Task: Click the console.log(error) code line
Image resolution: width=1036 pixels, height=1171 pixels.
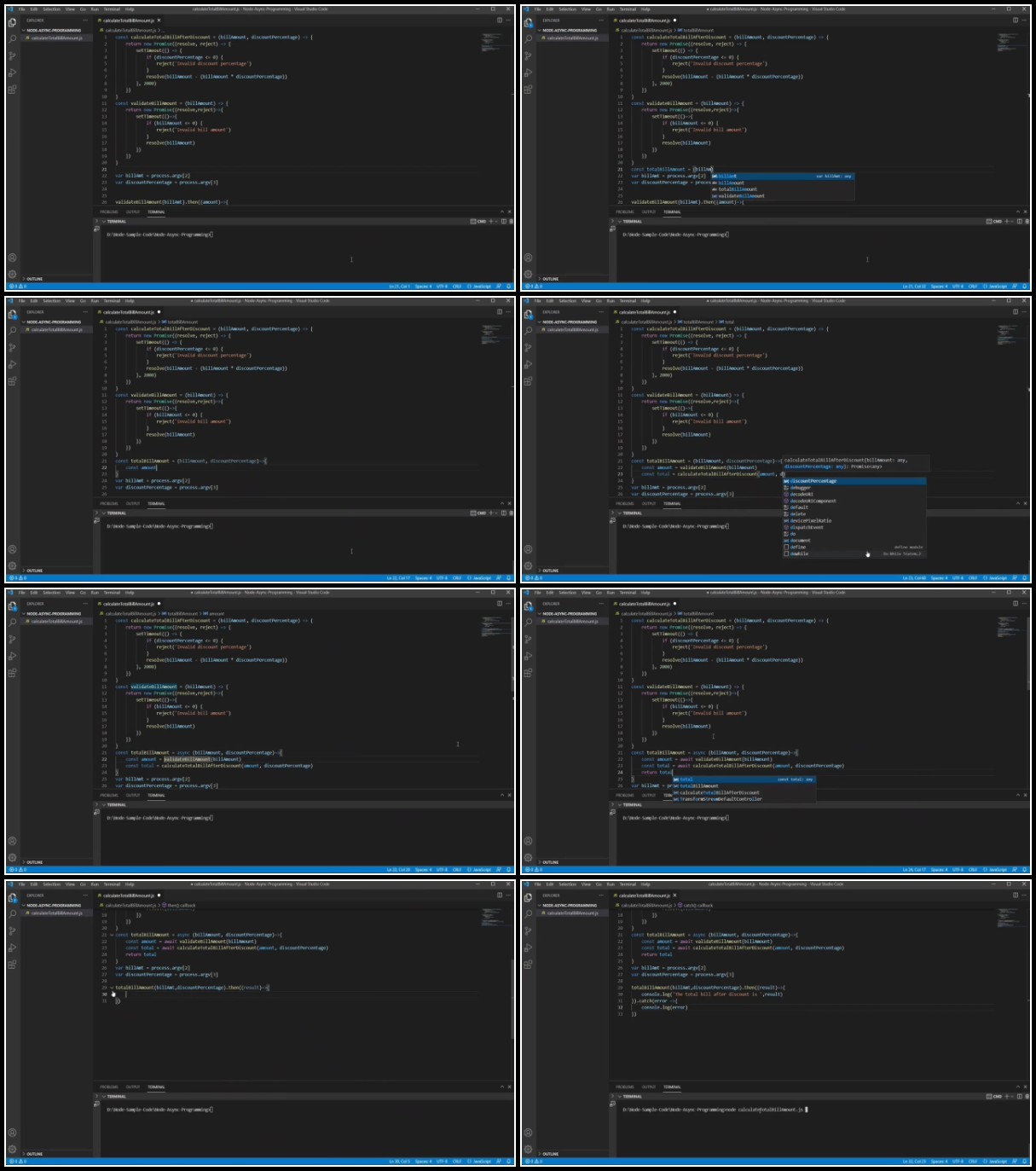Action: (664, 1007)
